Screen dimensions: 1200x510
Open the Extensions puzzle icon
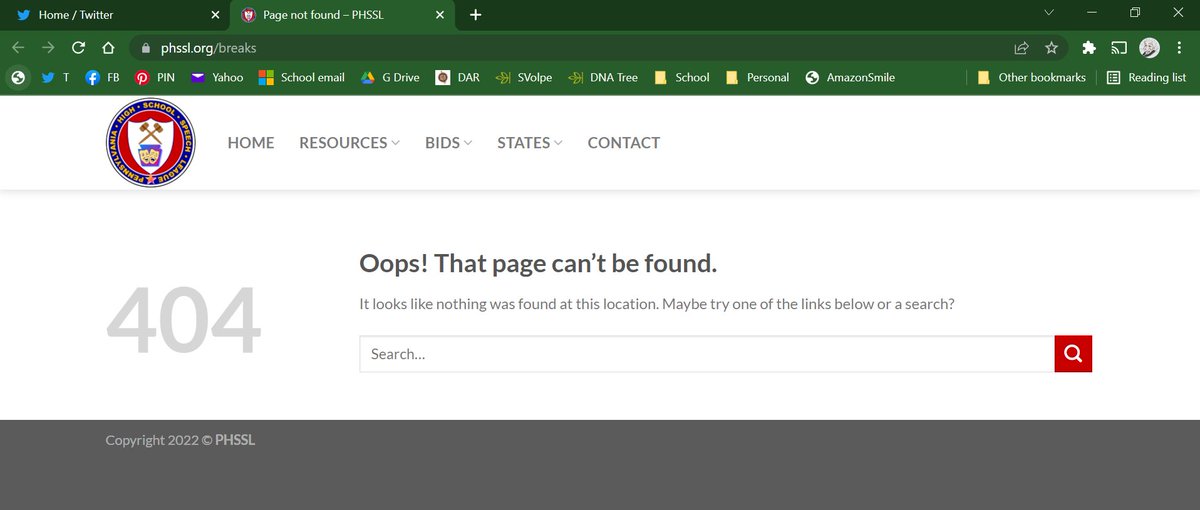coord(1089,47)
